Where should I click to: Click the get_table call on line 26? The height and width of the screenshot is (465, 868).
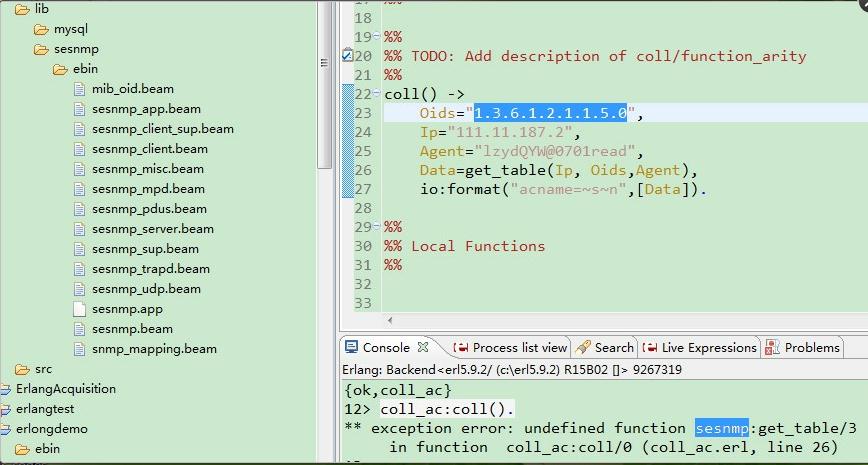click(581, 170)
